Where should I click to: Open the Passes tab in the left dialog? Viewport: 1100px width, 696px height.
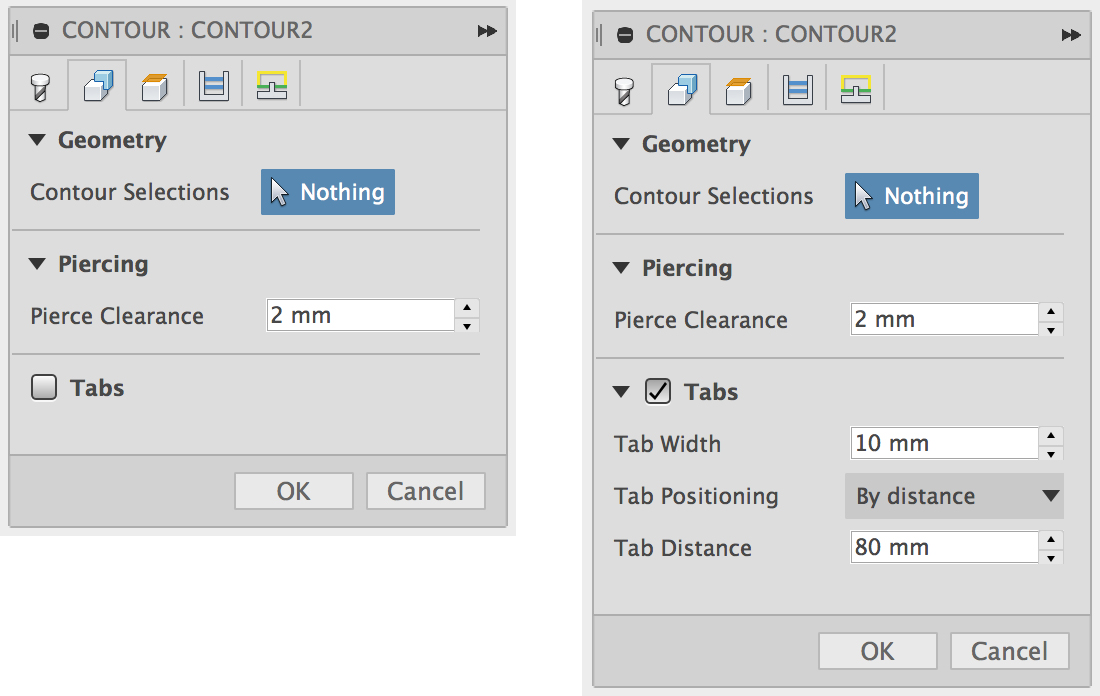click(x=214, y=87)
